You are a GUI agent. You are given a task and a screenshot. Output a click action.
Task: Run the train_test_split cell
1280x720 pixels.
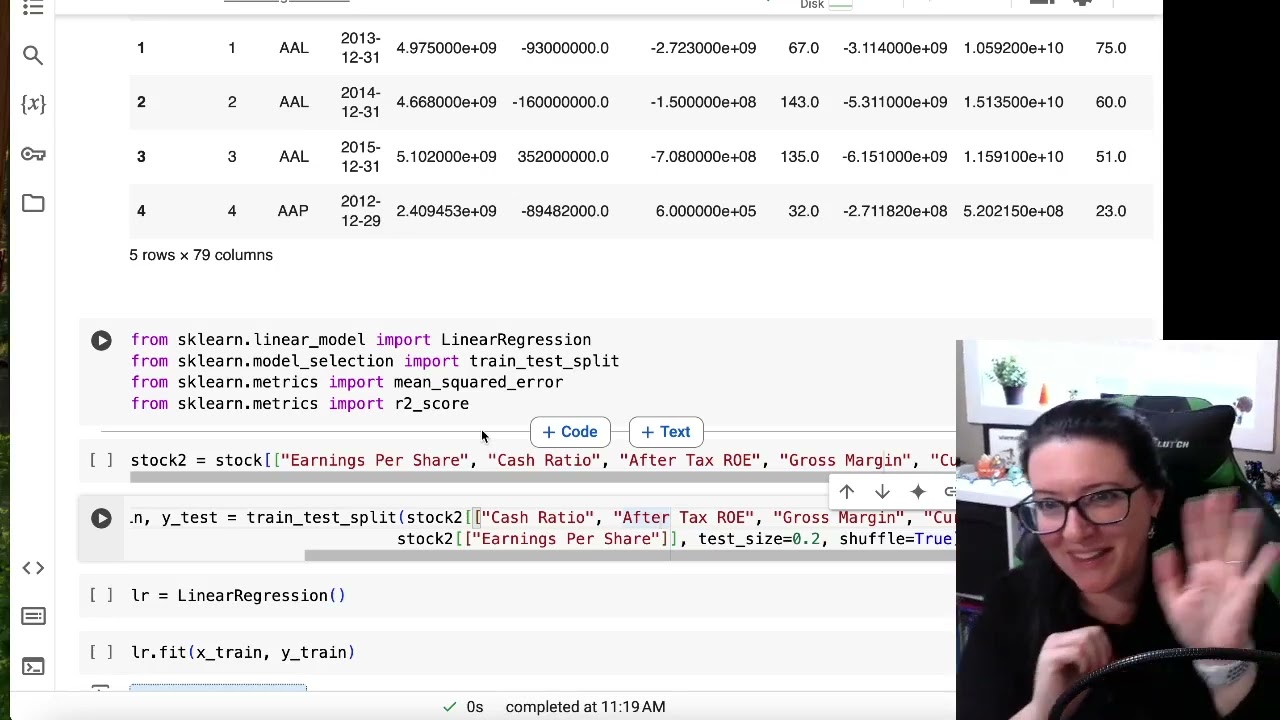pos(101,518)
